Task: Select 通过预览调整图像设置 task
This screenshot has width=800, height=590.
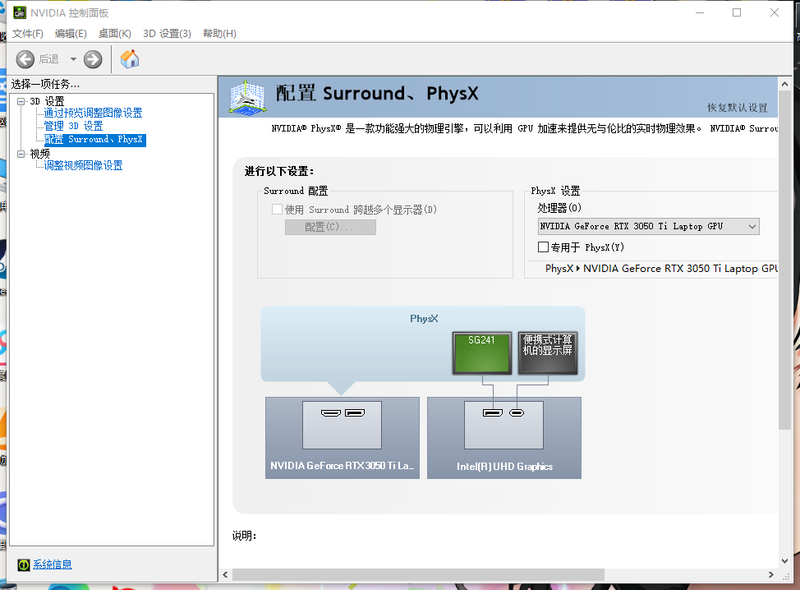Action: (x=93, y=113)
